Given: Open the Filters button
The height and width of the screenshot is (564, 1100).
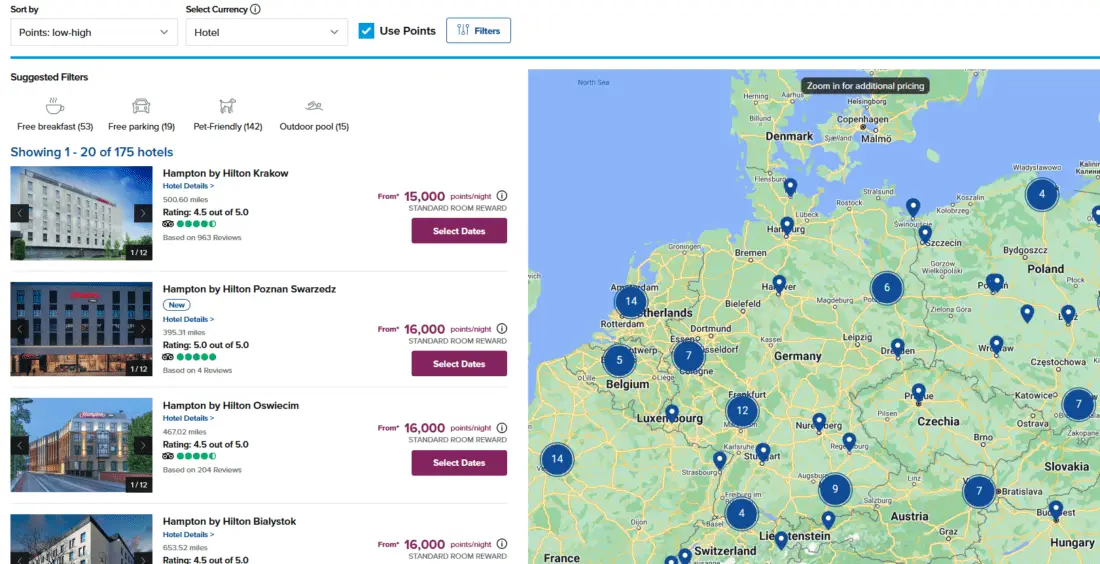Looking at the screenshot, I should pyautogui.click(x=478, y=31).
